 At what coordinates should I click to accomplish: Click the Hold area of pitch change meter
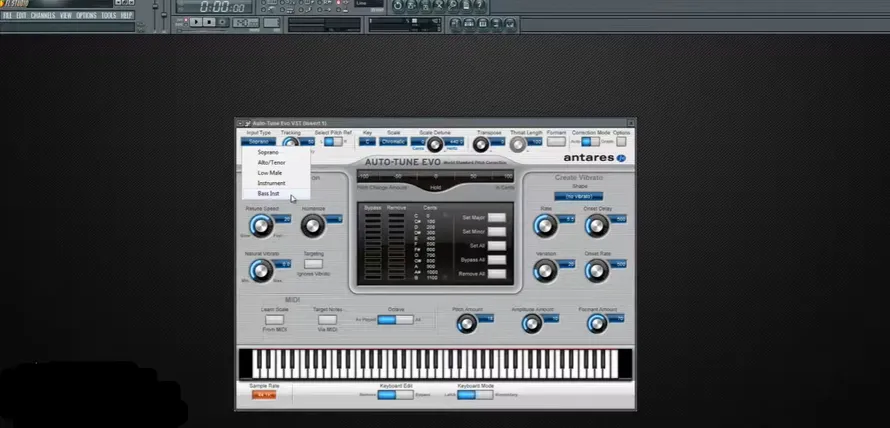pos(435,187)
